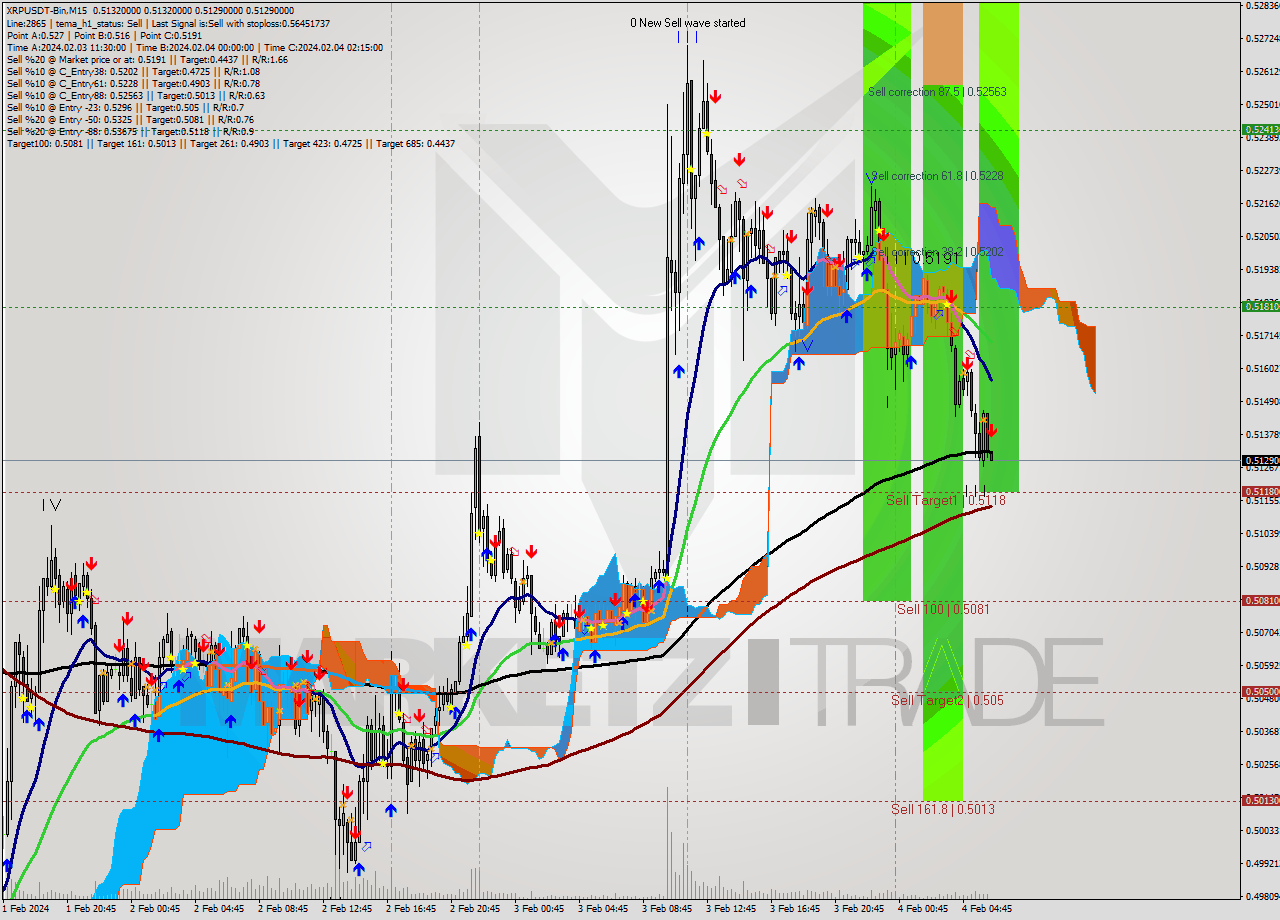
Task: Click the '3 Feb 20:45' time axis label
Action: (858, 909)
